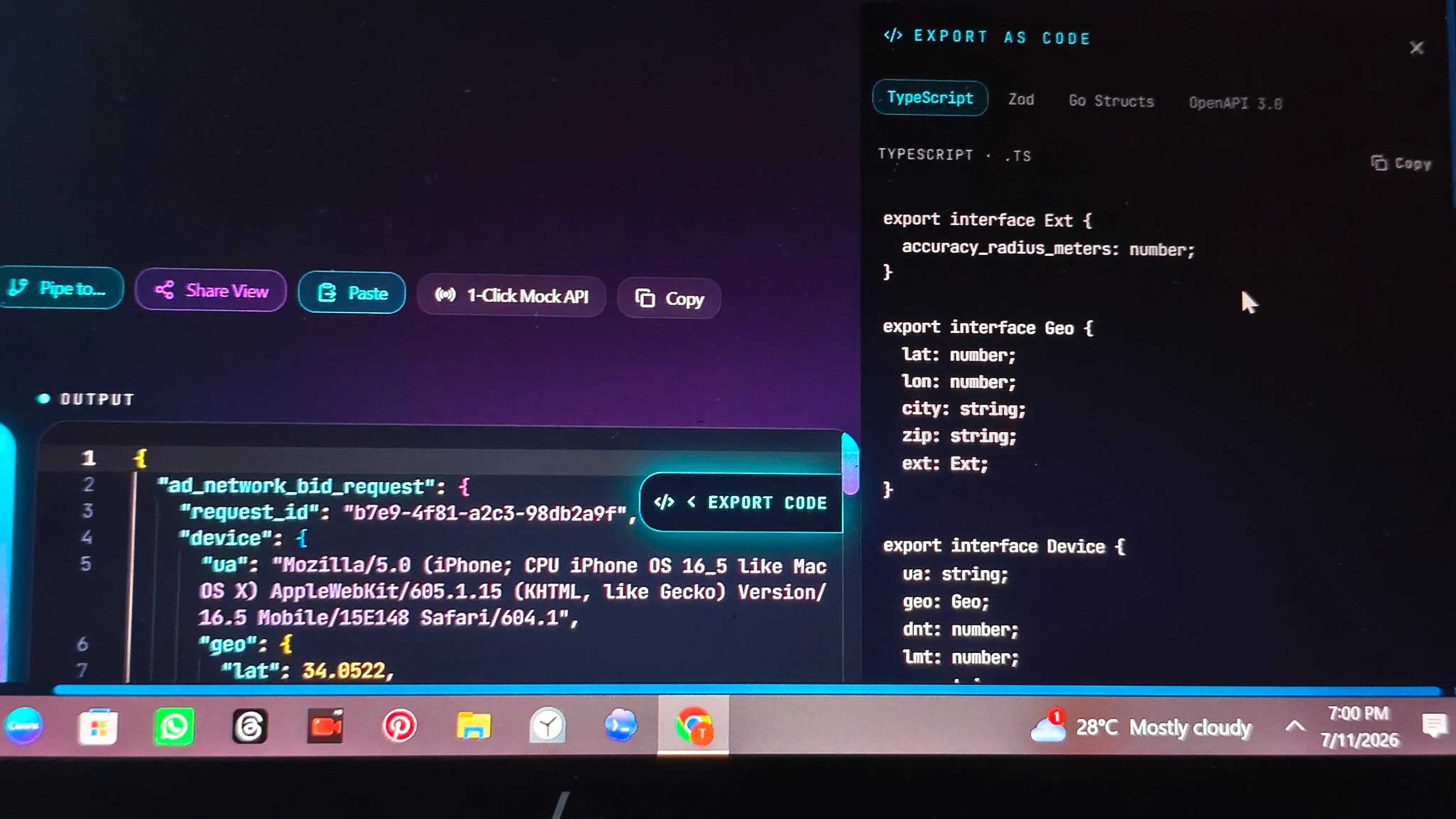Click "accuracy_radius_meters: number;" line
1456x819 pixels.
pyautogui.click(x=1049, y=248)
